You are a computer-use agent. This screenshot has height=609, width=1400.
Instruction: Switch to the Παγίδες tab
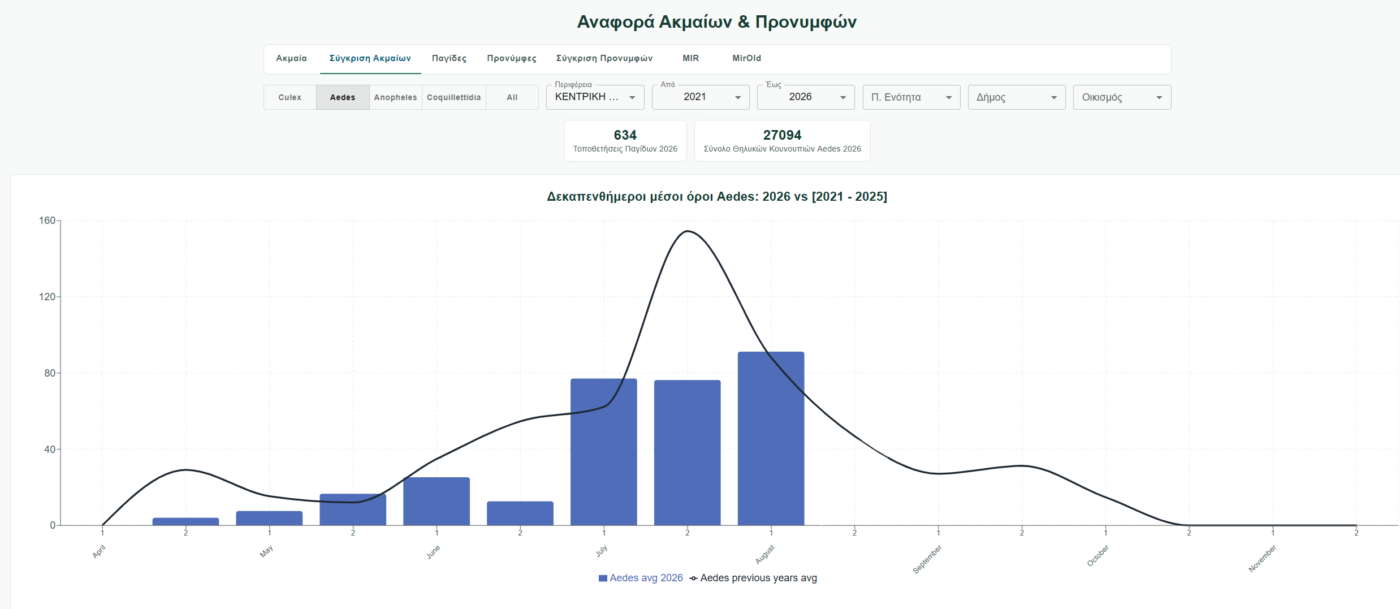[x=449, y=59]
